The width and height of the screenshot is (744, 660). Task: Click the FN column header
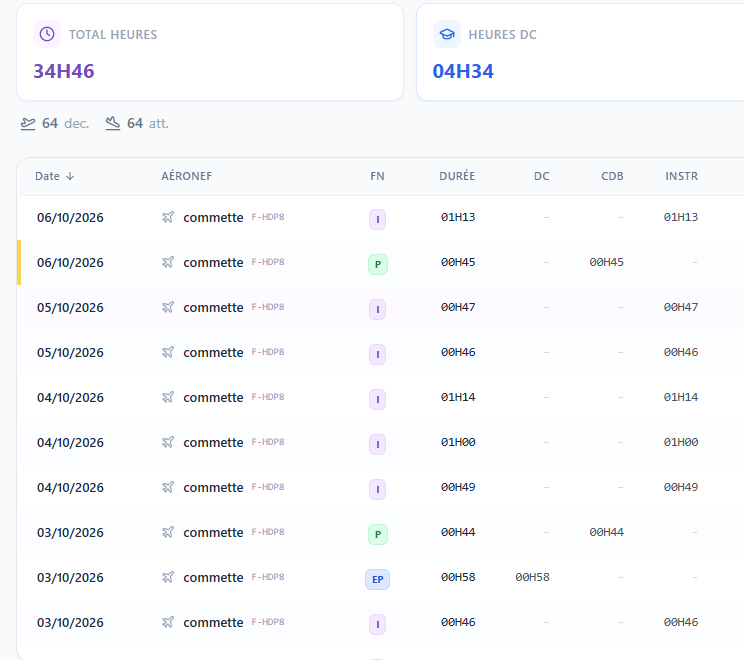pyautogui.click(x=377, y=176)
